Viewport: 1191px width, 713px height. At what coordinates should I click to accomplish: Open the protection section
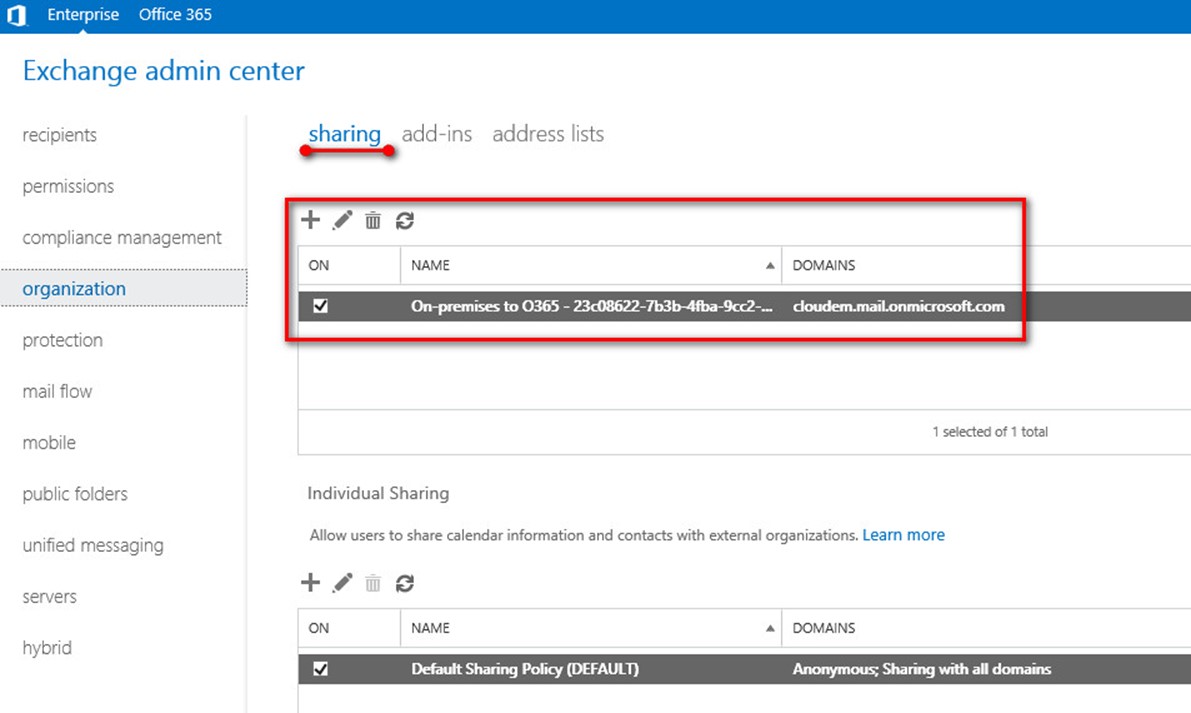(63, 340)
